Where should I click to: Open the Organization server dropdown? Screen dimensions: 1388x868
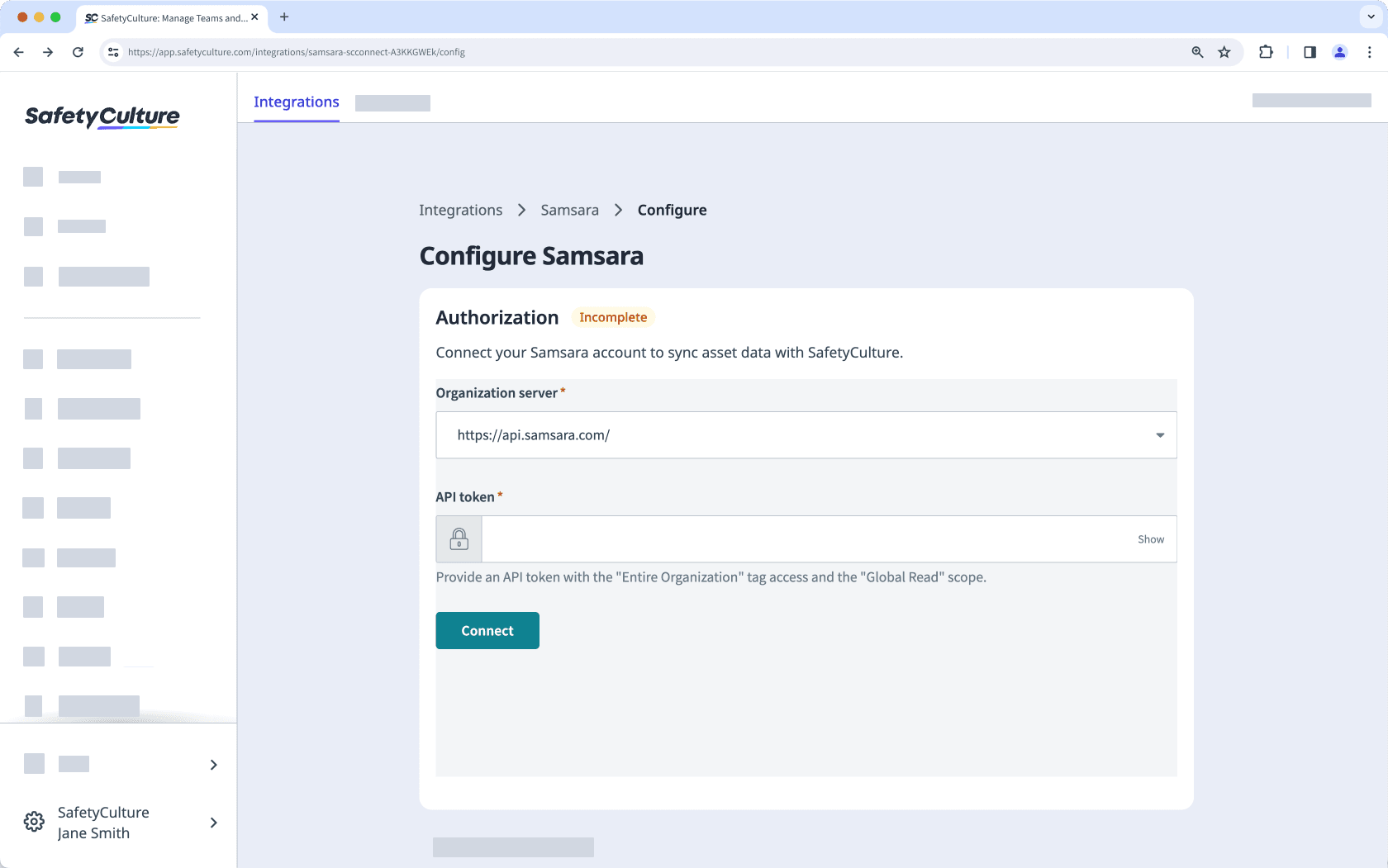(x=1160, y=435)
